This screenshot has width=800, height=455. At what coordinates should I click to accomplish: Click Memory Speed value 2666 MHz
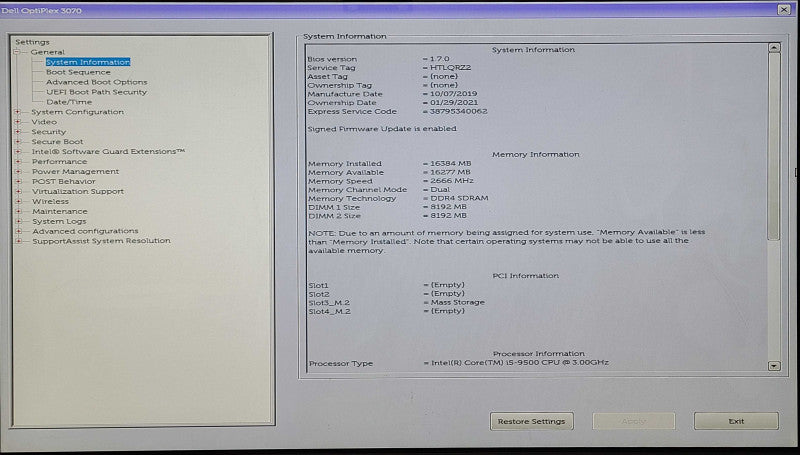[452, 181]
